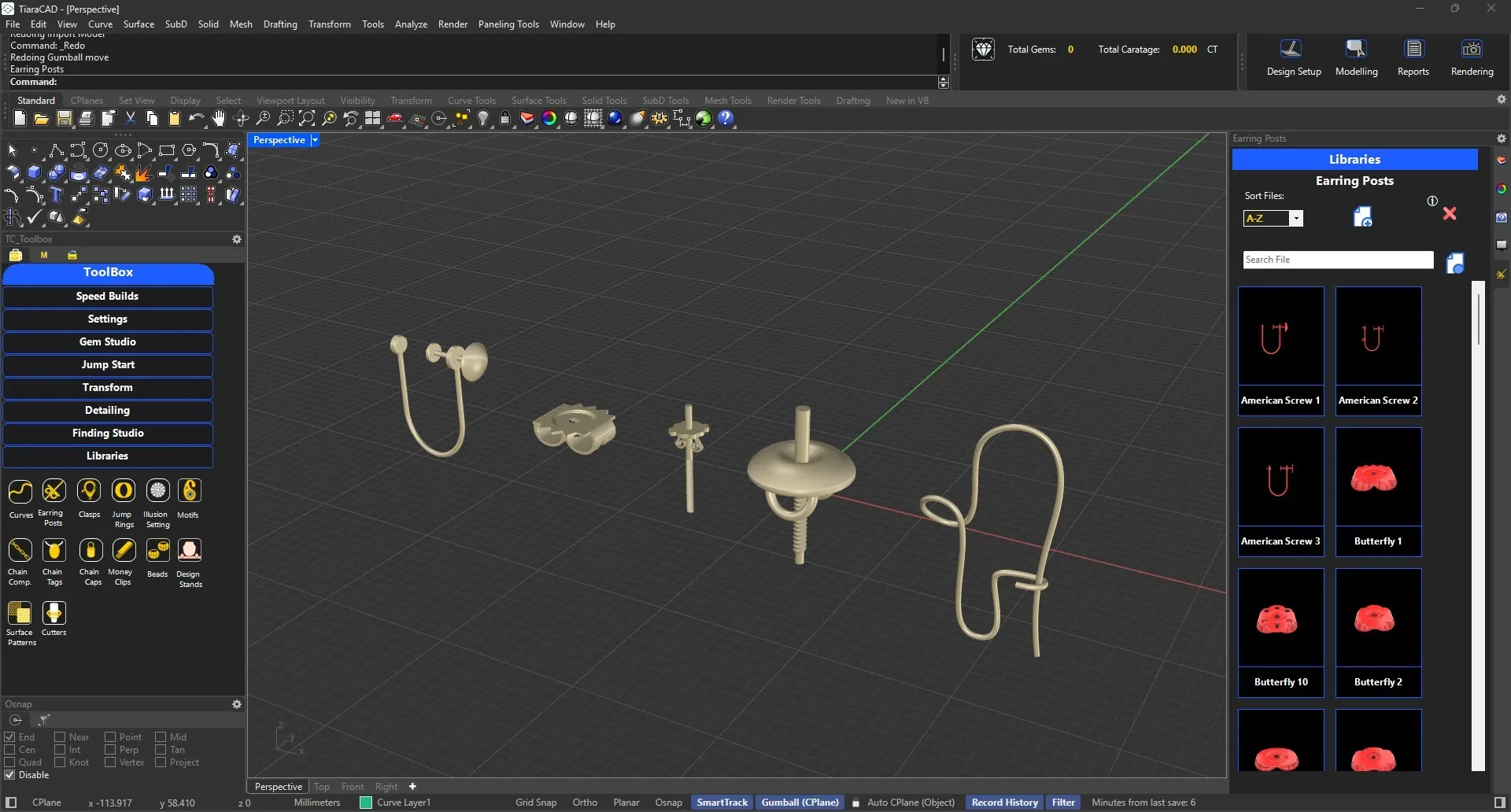The width and height of the screenshot is (1511, 812).
Task: Toggle Record History in status bar
Action: (x=1004, y=803)
